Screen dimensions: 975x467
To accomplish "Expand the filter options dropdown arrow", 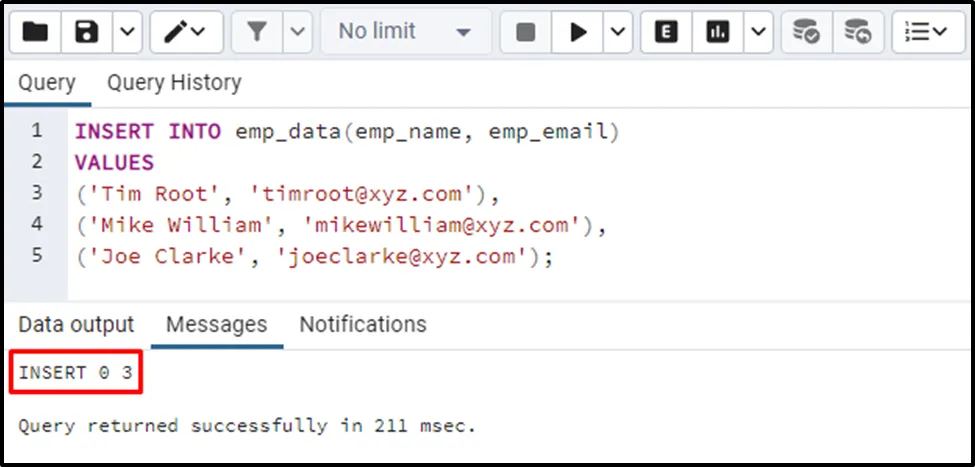I will [x=297, y=32].
